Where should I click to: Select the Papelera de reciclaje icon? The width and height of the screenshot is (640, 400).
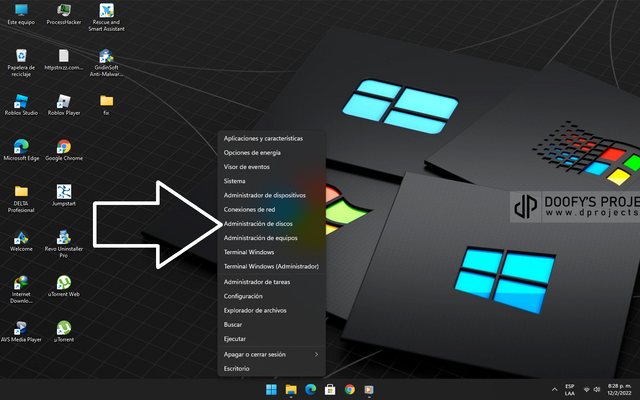(x=21, y=62)
